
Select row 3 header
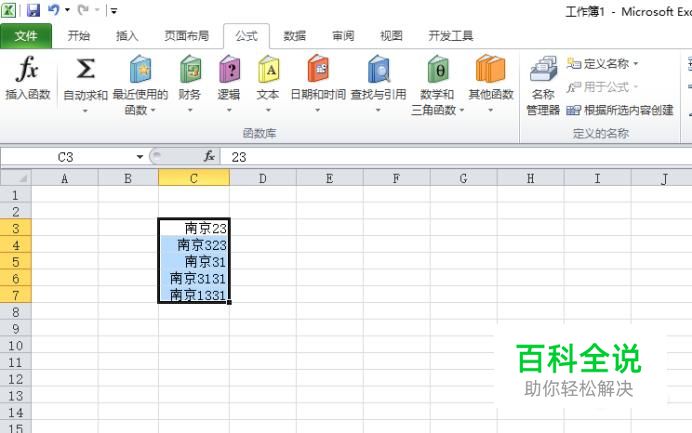(x=15, y=228)
